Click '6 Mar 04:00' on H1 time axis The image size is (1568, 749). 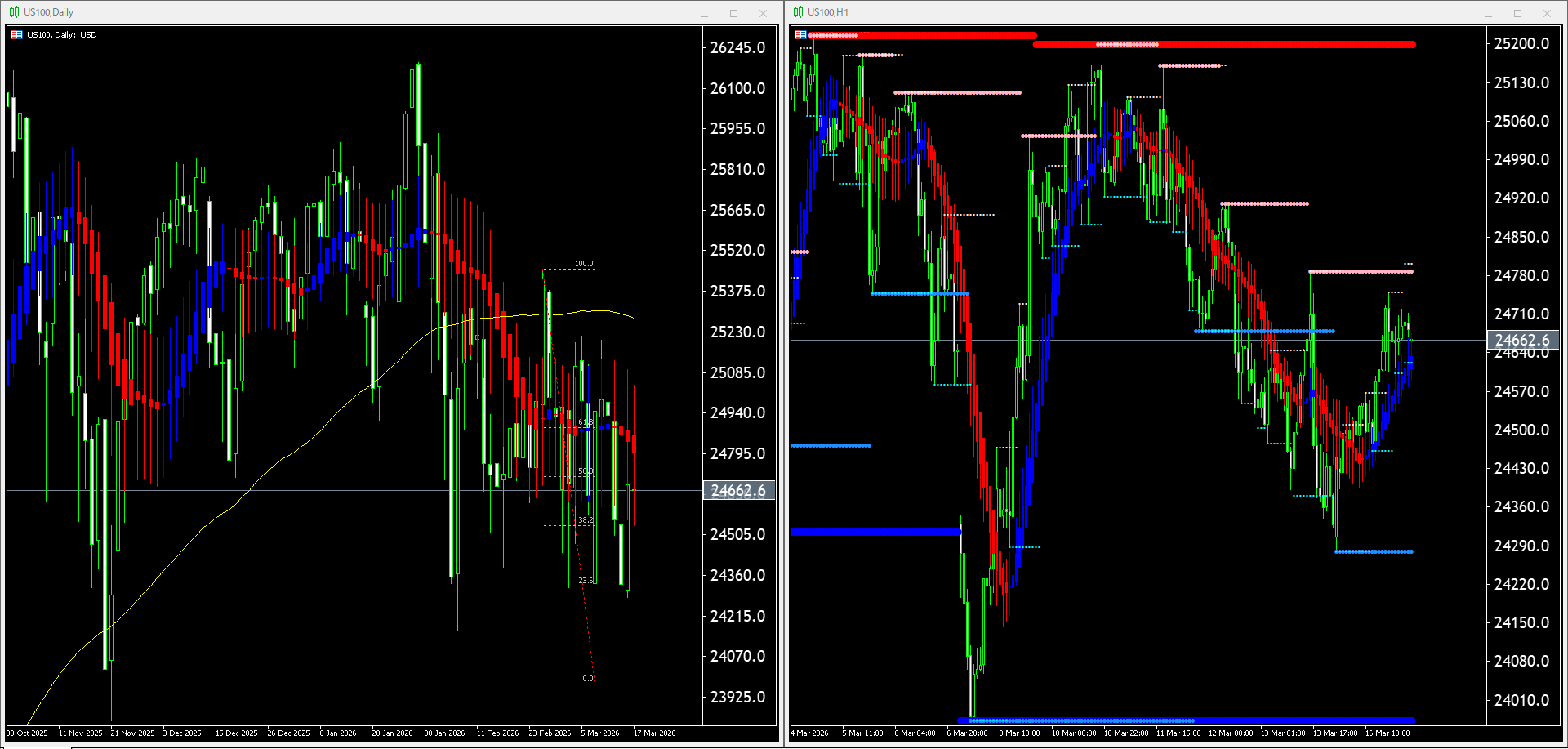click(915, 733)
